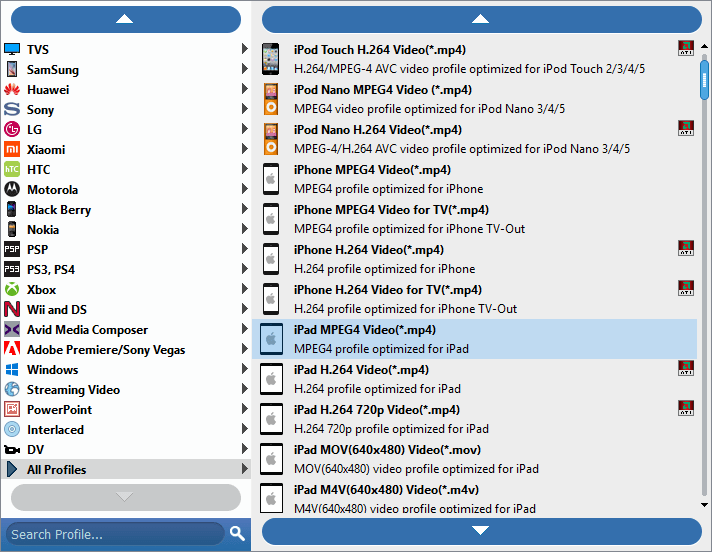Click the PSP logo icon
Image resolution: width=712 pixels, height=552 pixels.
coord(12,249)
